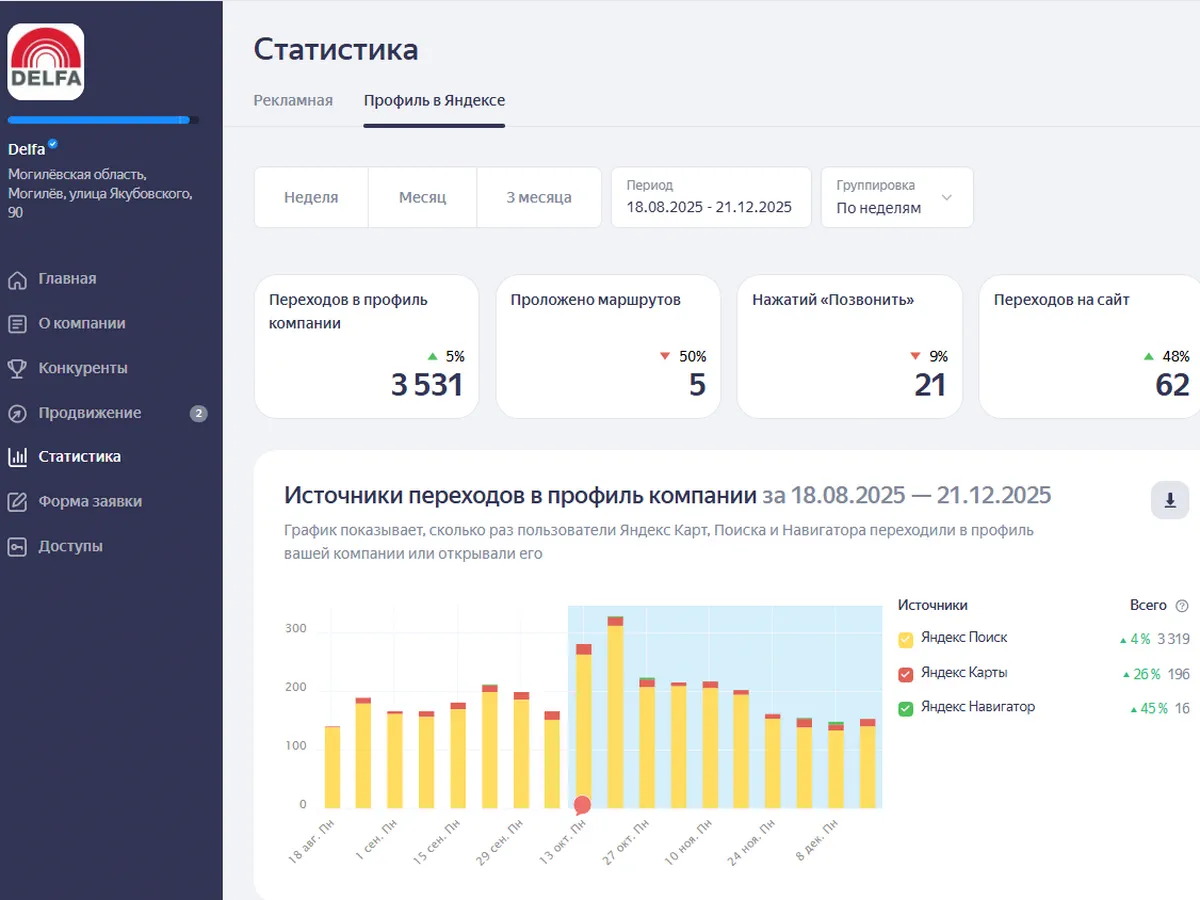Open О компании section icon
The height and width of the screenshot is (900, 1200).
(17, 324)
